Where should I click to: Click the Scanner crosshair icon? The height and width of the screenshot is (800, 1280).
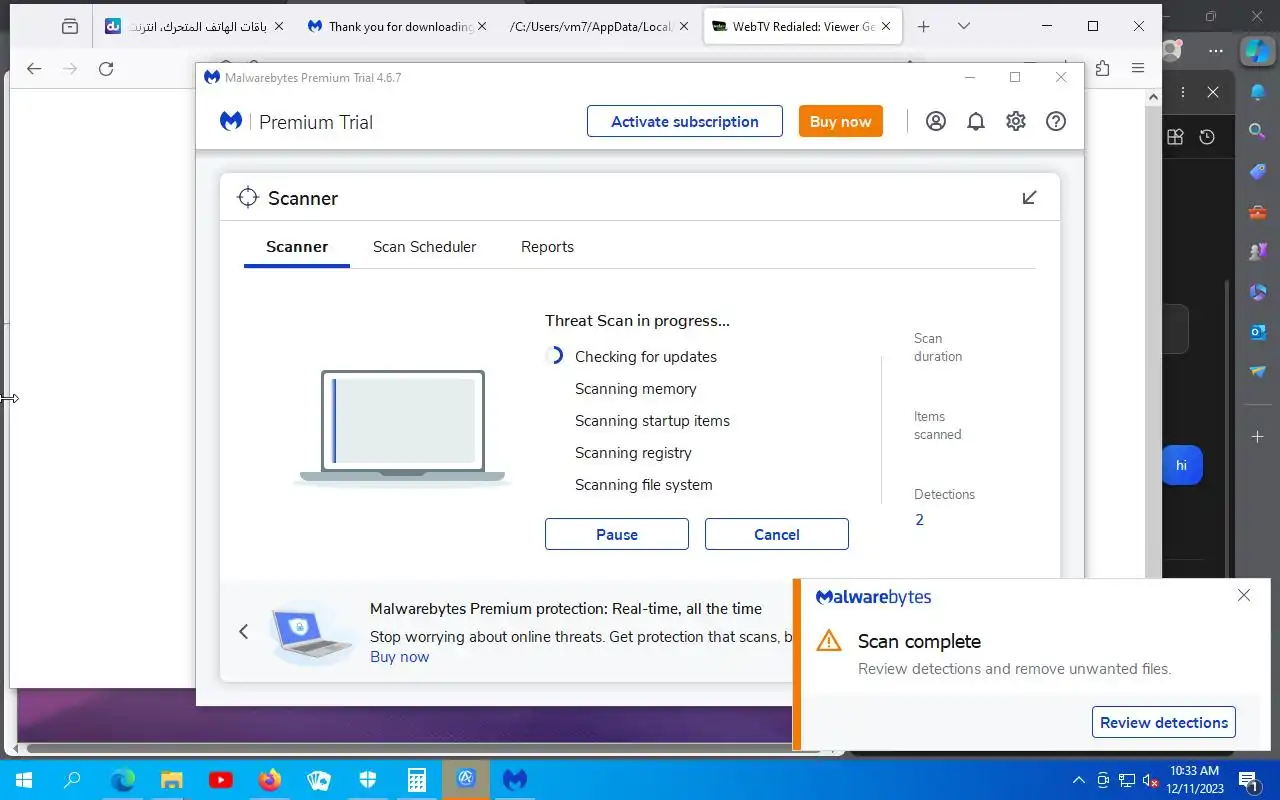[247, 198]
